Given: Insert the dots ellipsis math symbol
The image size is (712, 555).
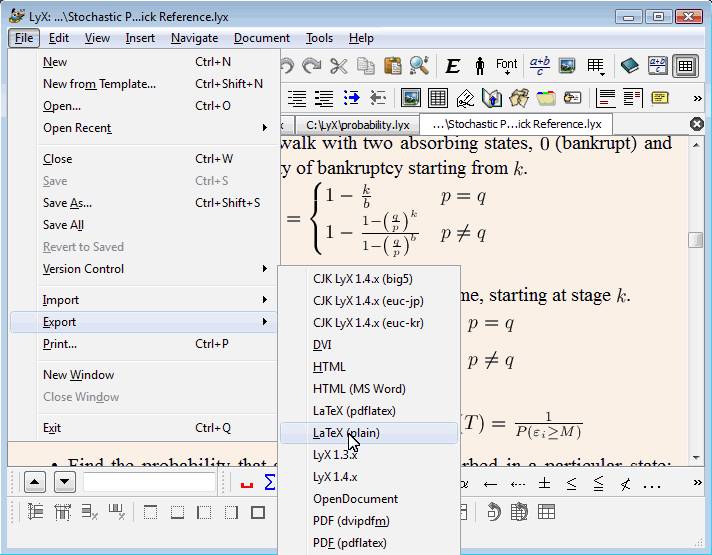Looking at the screenshot, I should coord(652,487).
